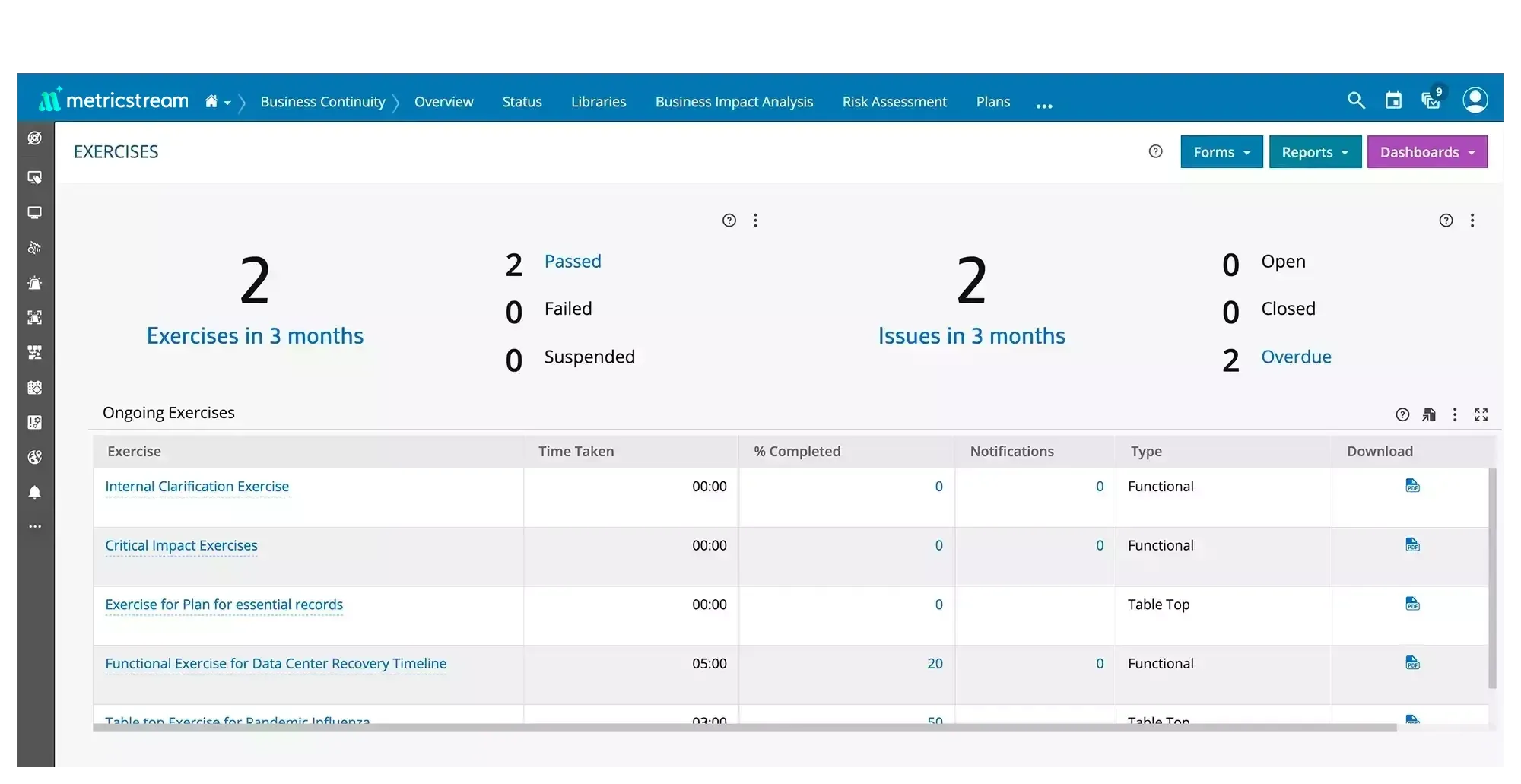Open the Risk Assessment menu

(x=895, y=102)
